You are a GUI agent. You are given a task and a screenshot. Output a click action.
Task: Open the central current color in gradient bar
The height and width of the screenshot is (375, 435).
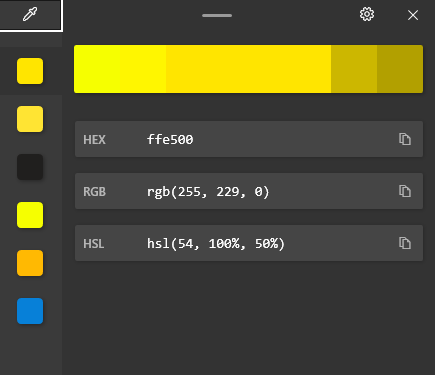(x=248, y=69)
